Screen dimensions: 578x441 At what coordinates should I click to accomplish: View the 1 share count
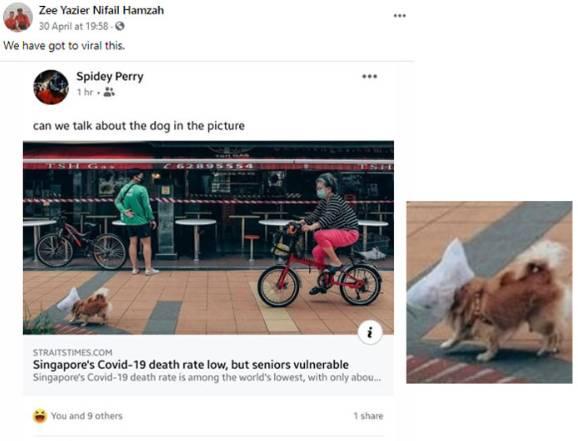[x=368, y=416]
